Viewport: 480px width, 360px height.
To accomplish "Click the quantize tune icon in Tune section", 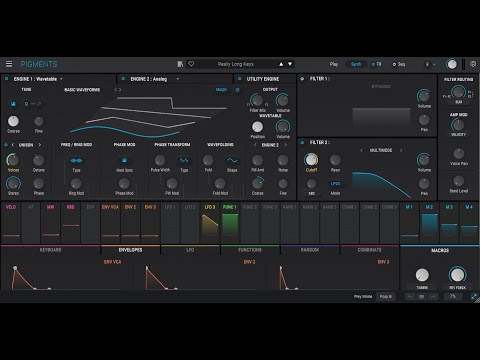I will point(13,104).
